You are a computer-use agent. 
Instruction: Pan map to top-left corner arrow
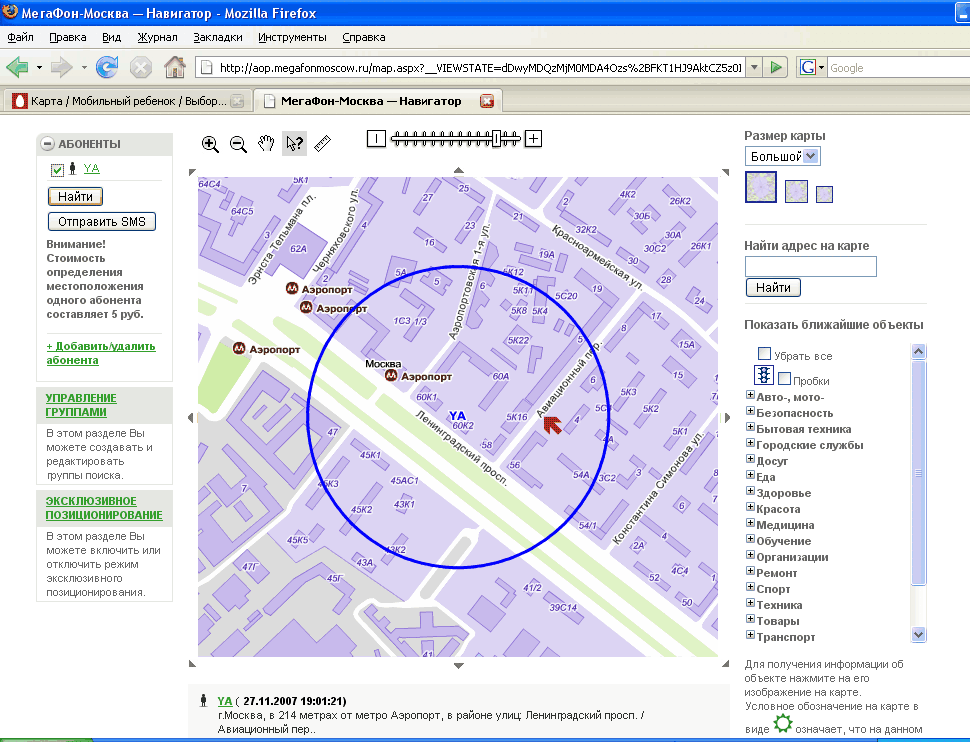point(192,172)
